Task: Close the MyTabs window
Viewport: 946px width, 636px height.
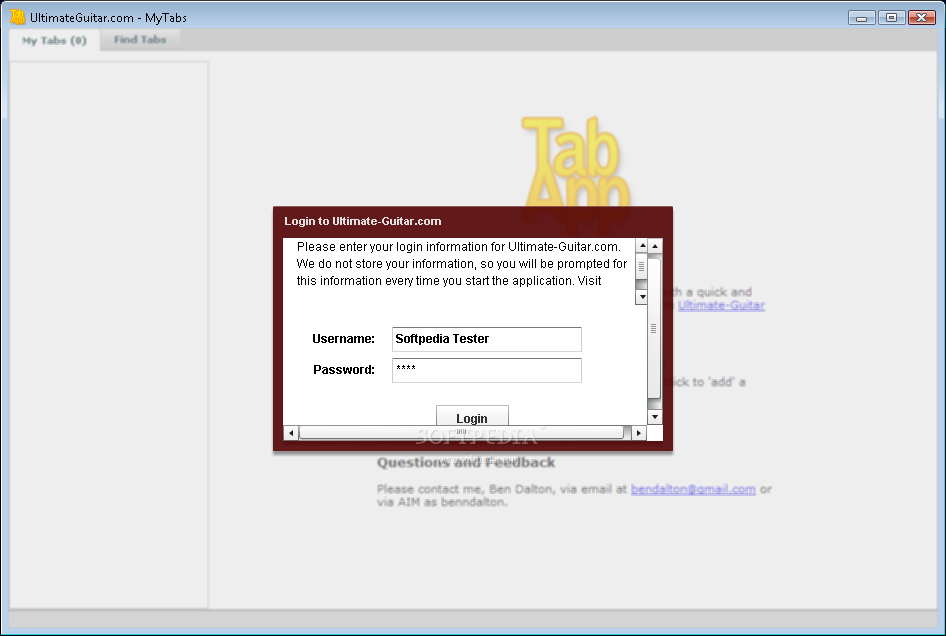Action: point(921,17)
